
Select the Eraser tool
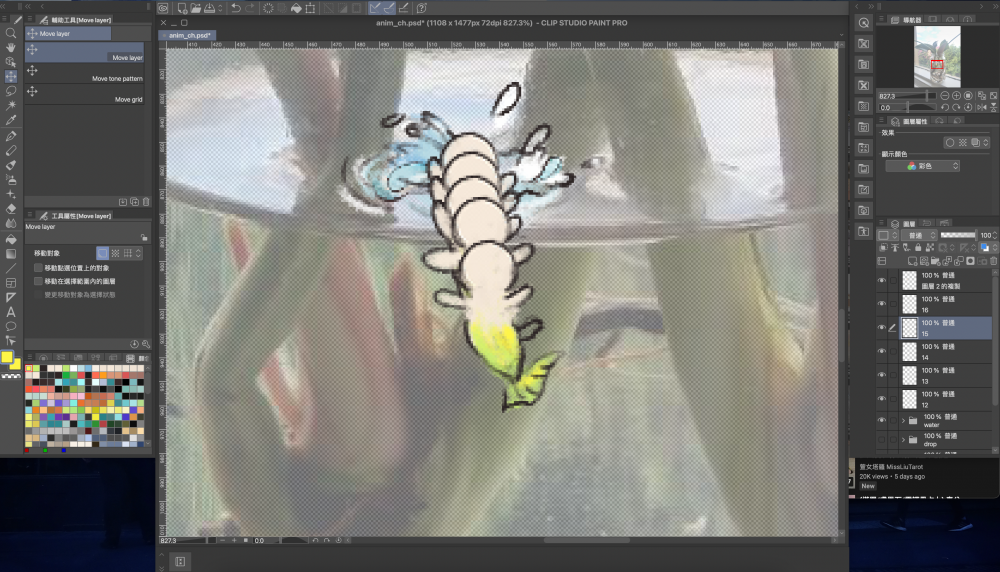pyautogui.click(x=11, y=209)
